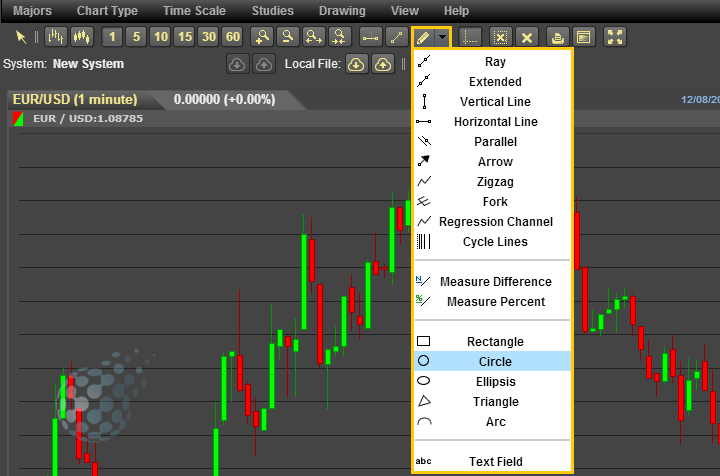This screenshot has width=720, height=476.
Task: Switch chart to candlestick type icon
Action: 82,37
